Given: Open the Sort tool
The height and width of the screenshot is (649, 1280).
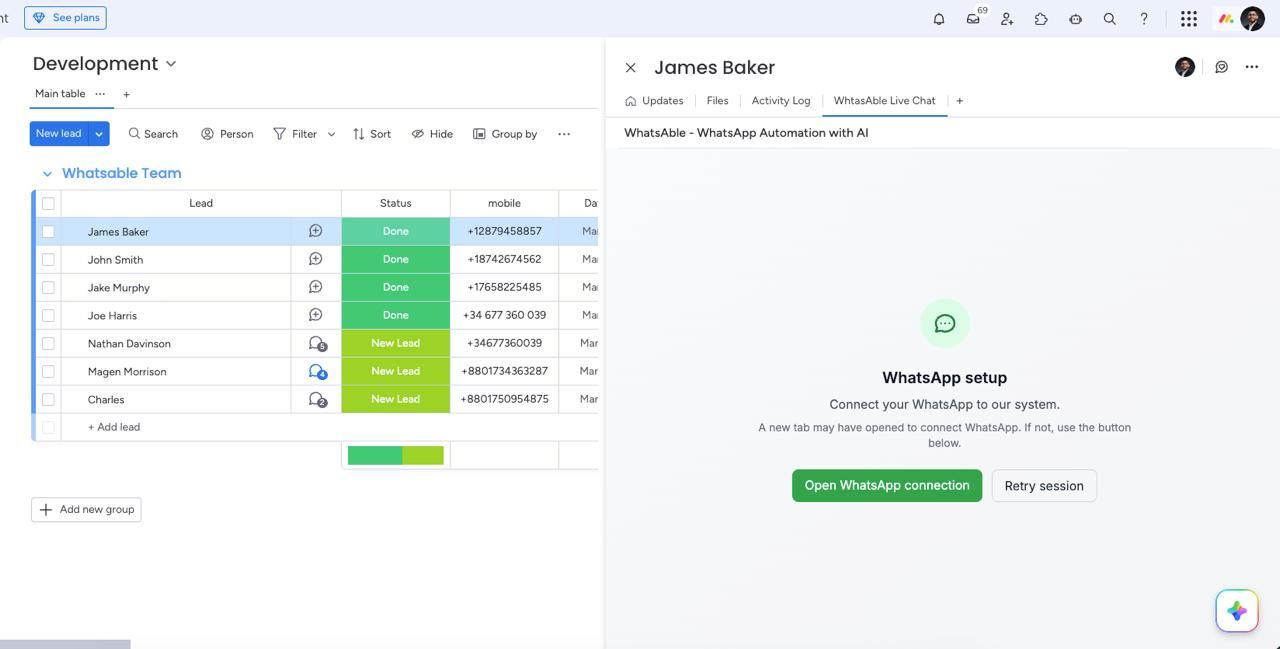Looking at the screenshot, I should (x=371, y=133).
